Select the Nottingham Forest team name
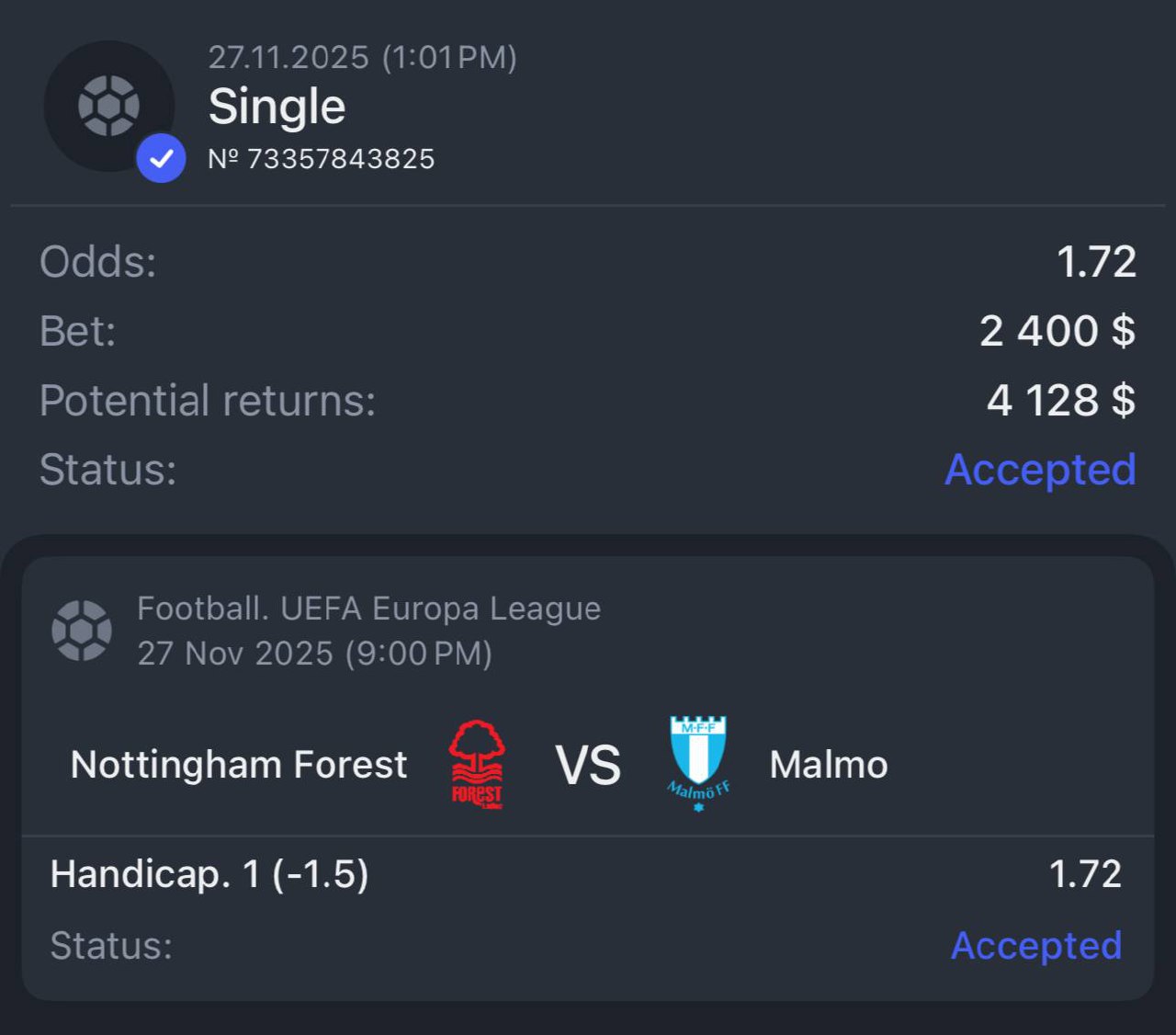Image resolution: width=1176 pixels, height=1035 pixels. coord(239,765)
